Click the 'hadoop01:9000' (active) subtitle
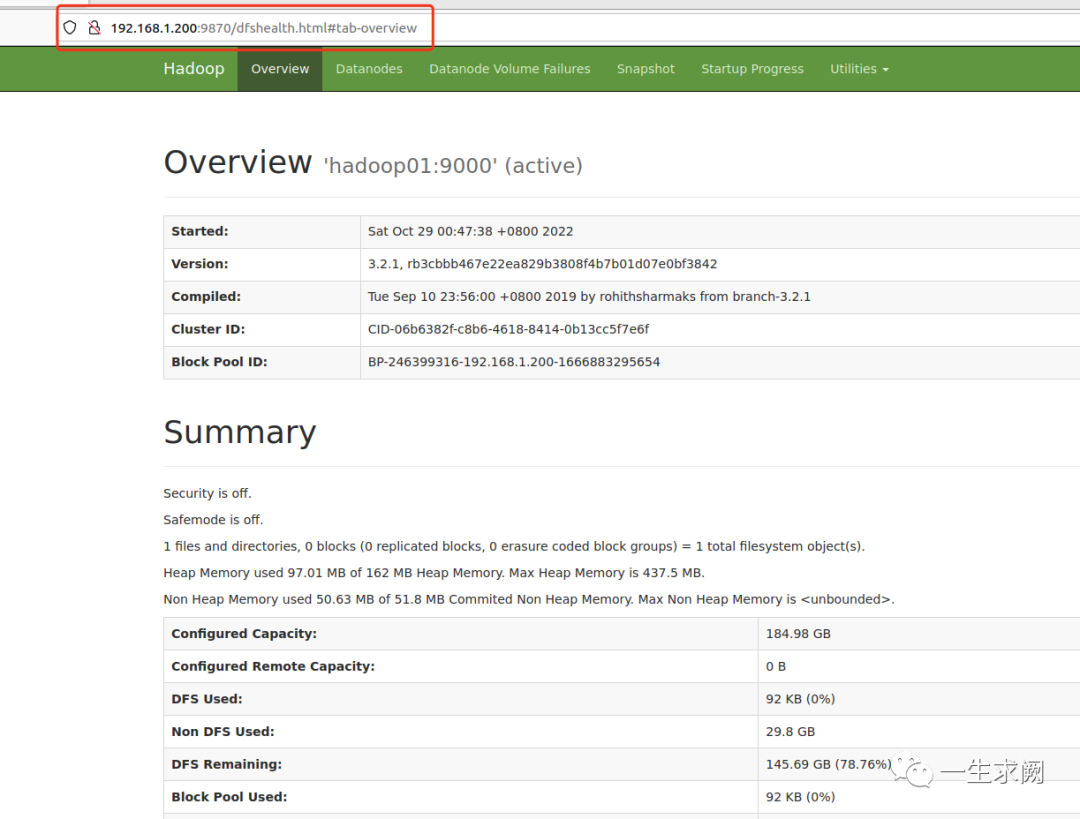 [453, 166]
